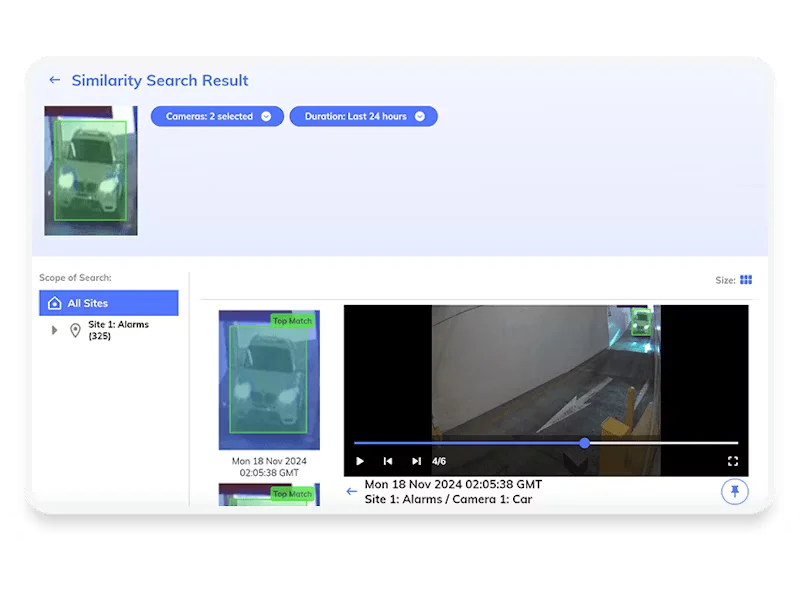
Task: Skip to the next clip
Action: [x=416, y=461]
